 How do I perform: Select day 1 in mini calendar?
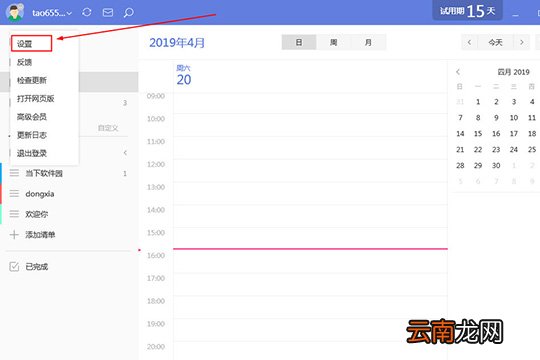[478, 102]
